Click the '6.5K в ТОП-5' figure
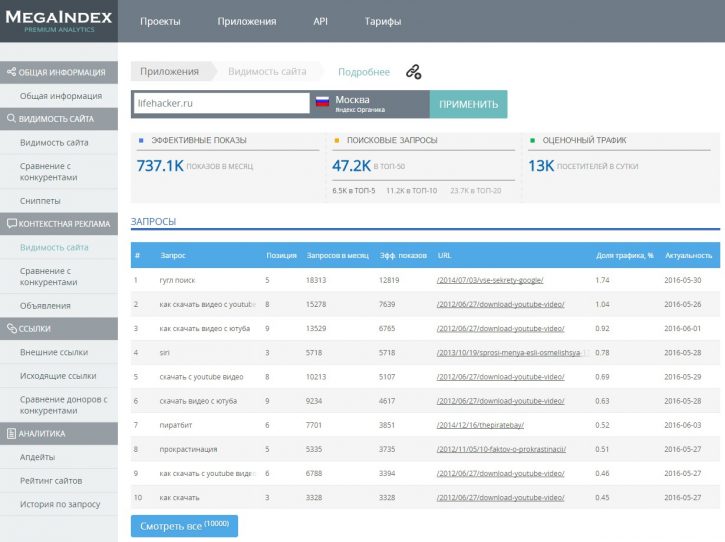 [x=354, y=191]
